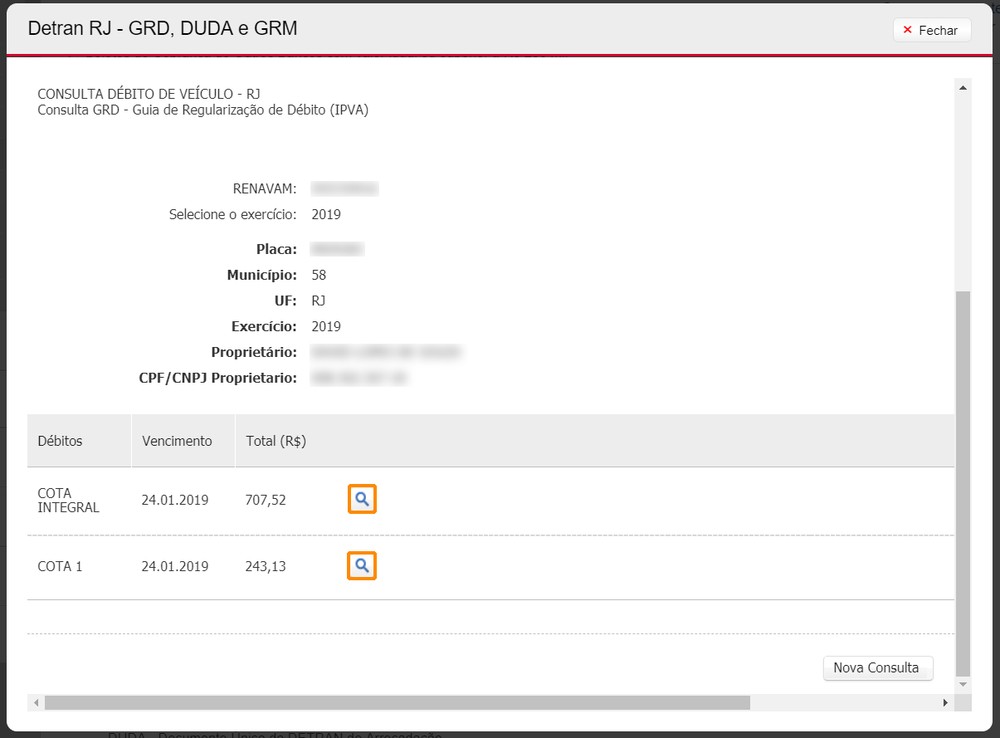1000x738 pixels.
Task: Click the Município value 58
Action: [319, 275]
